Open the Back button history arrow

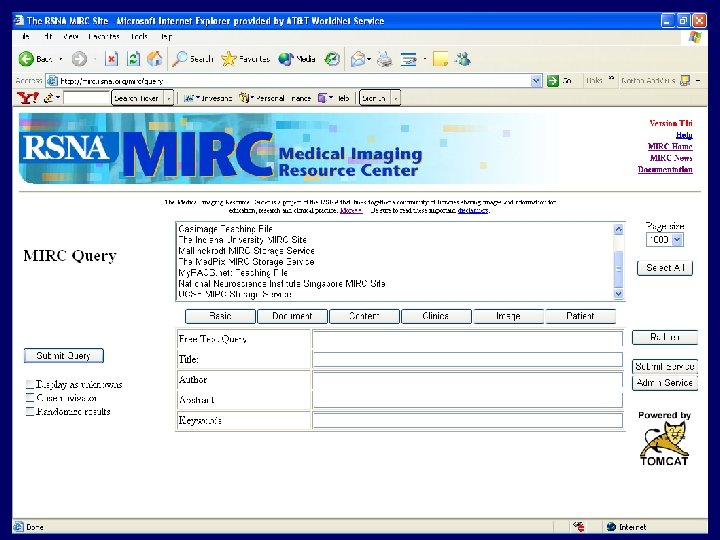61,59
